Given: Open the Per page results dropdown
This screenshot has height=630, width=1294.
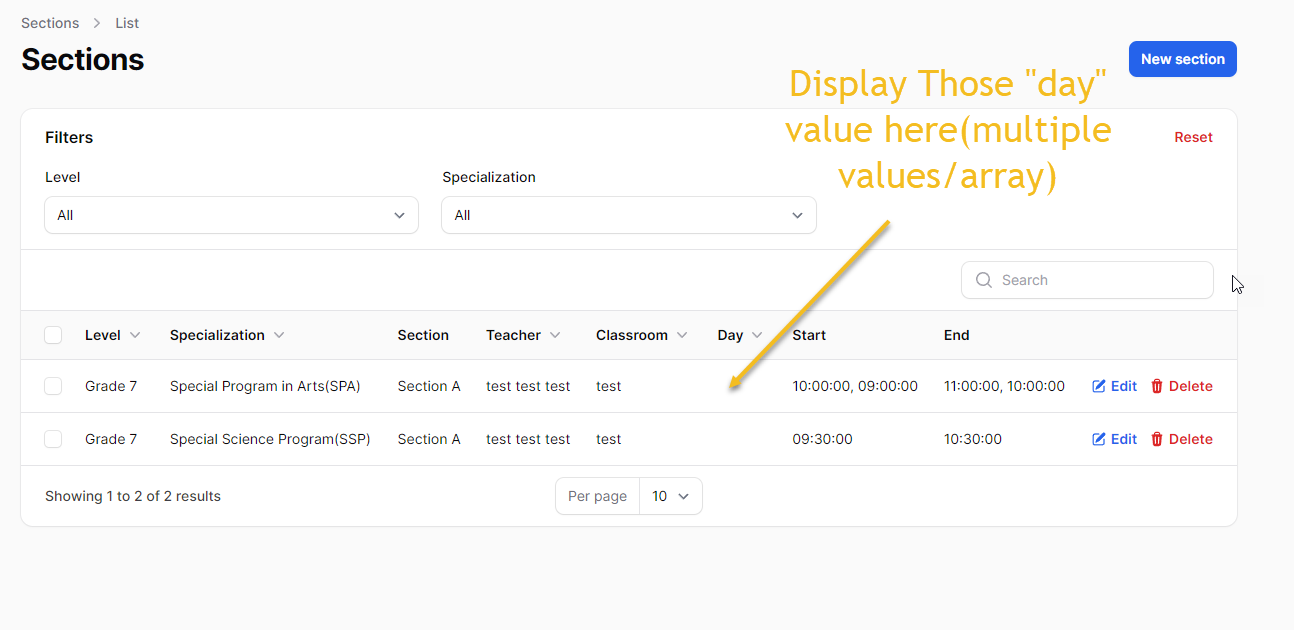Looking at the screenshot, I should 670,495.
